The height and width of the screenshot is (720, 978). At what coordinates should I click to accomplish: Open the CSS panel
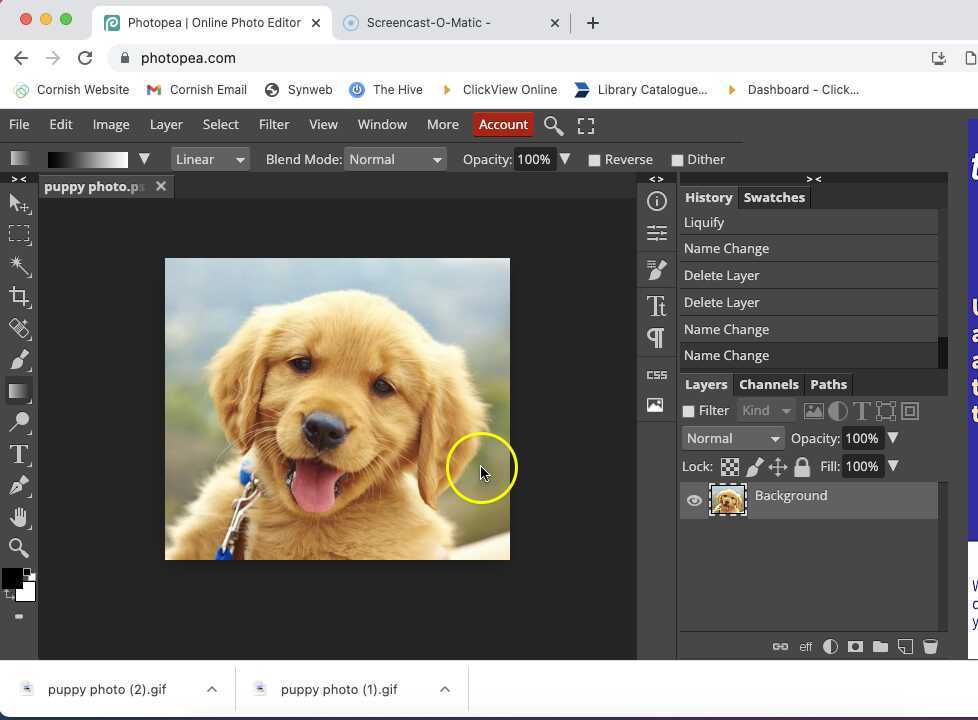[x=656, y=374]
